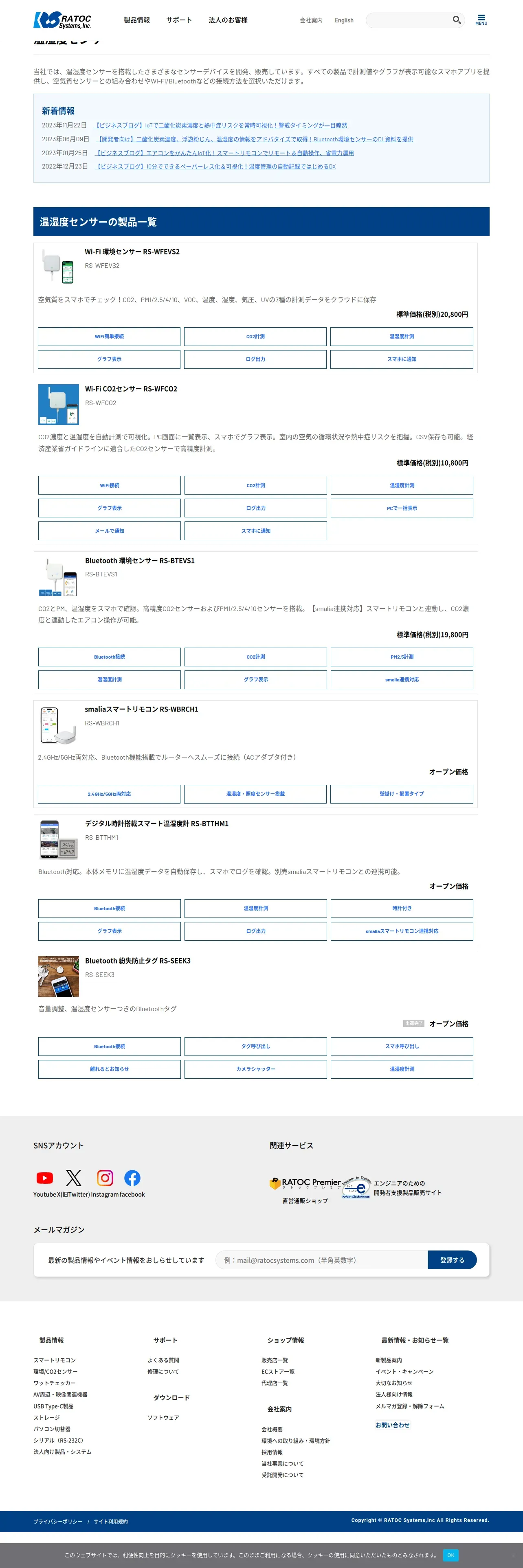
Task: Open Wi-Fi 環境センサー RS-WFEVS2 title
Action: coord(132,252)
